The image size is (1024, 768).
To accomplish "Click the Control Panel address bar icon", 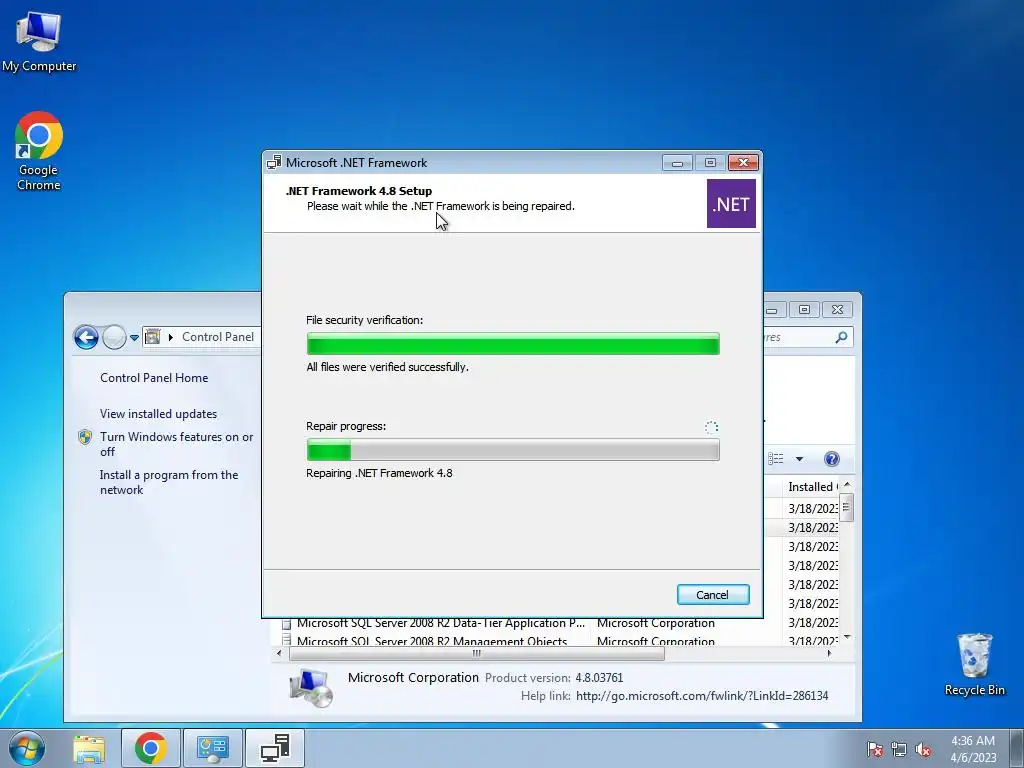I will (153, 337).
